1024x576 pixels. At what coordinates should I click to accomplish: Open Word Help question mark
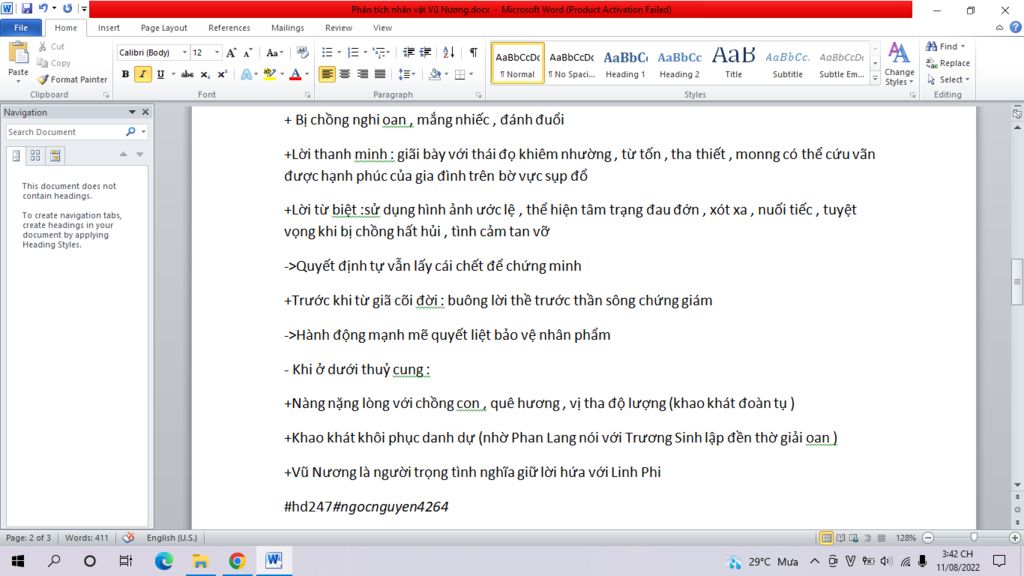coord(1015,27)
